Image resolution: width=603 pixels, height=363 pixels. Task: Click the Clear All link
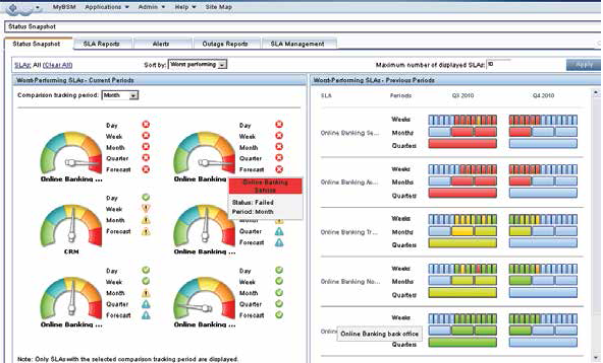(x=58, y=65)
